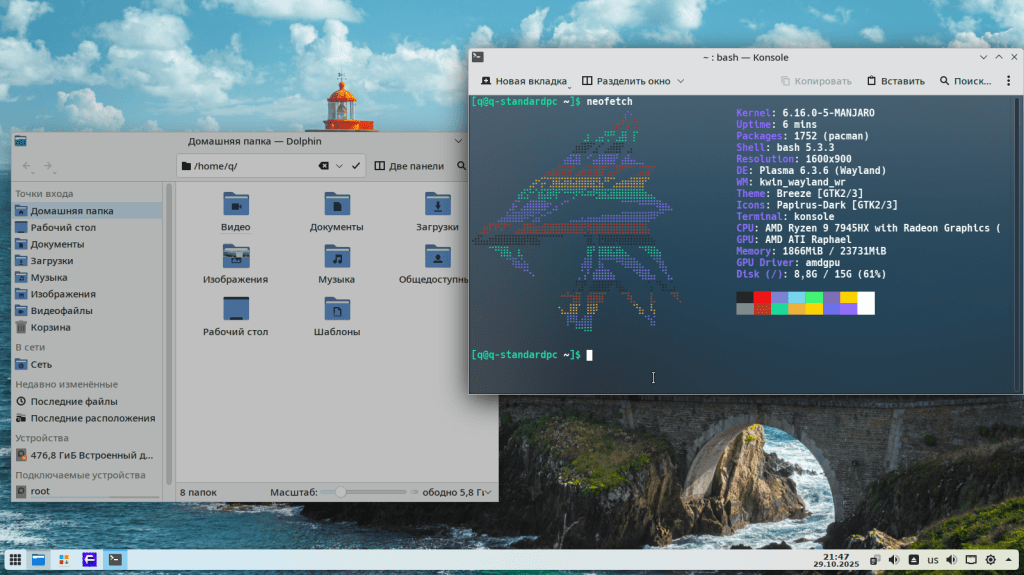The width and height of the screenshot is (1024, 575).
Task: Click the Музыка folder icon
Action: 337,257
